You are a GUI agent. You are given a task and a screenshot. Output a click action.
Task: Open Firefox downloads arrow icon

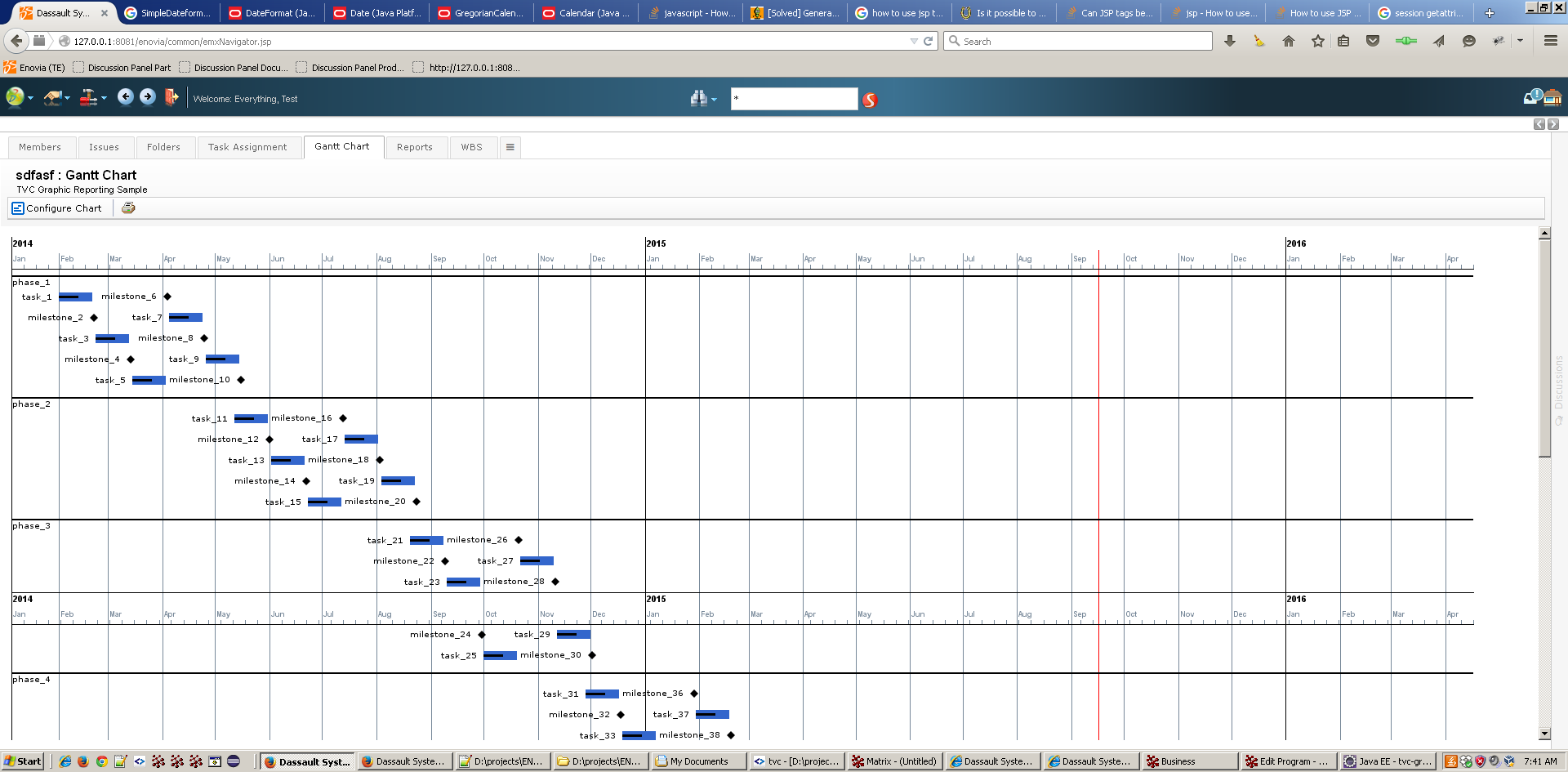[1230, 41]
